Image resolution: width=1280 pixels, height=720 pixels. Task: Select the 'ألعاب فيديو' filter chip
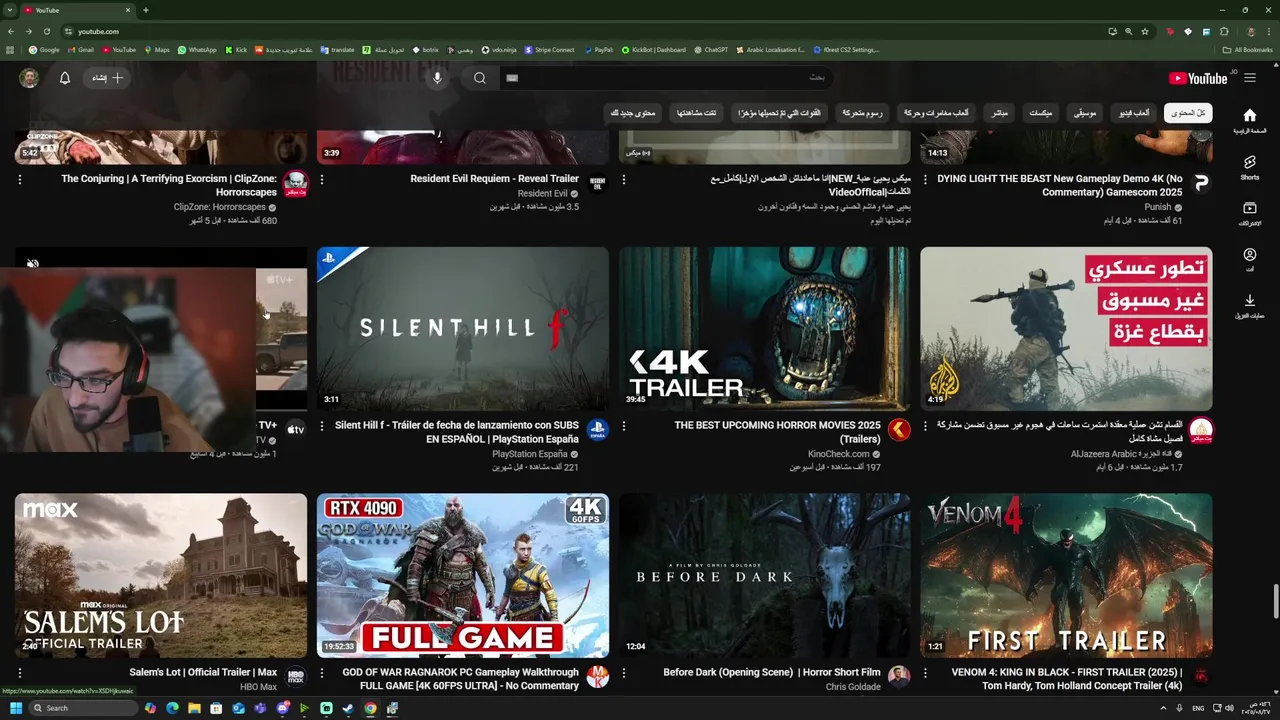(1134, 113)
